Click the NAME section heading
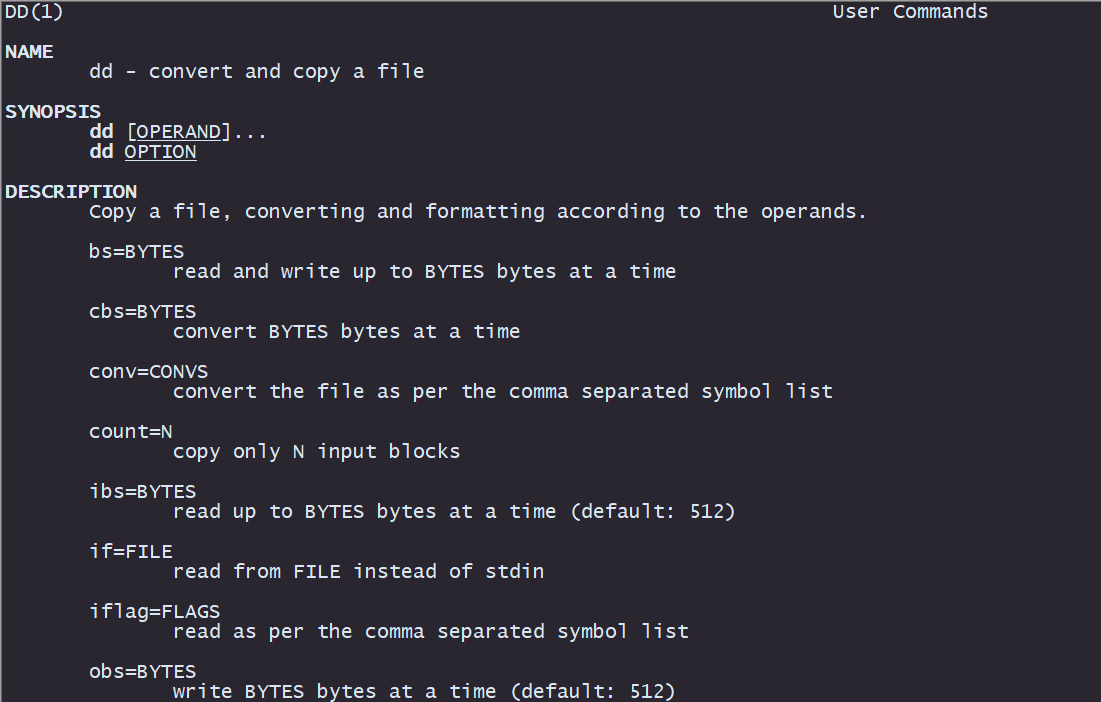Screen dimensions: 1101x702 (x=29, y=52)
